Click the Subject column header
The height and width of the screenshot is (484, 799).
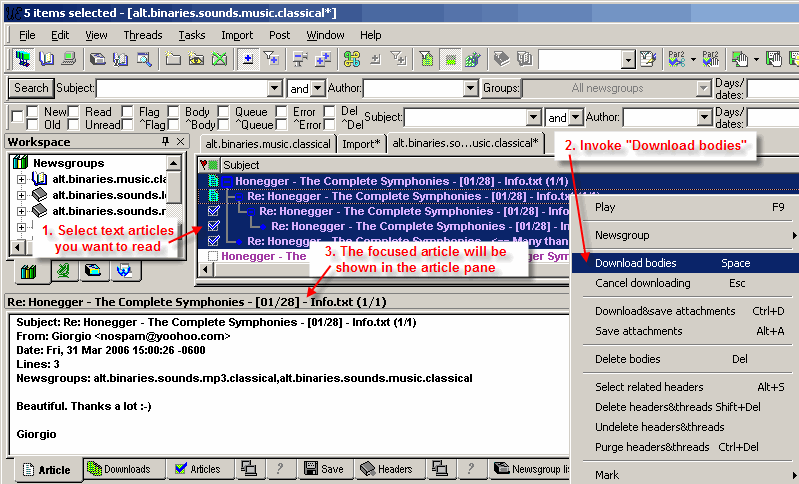pos(241,165)
